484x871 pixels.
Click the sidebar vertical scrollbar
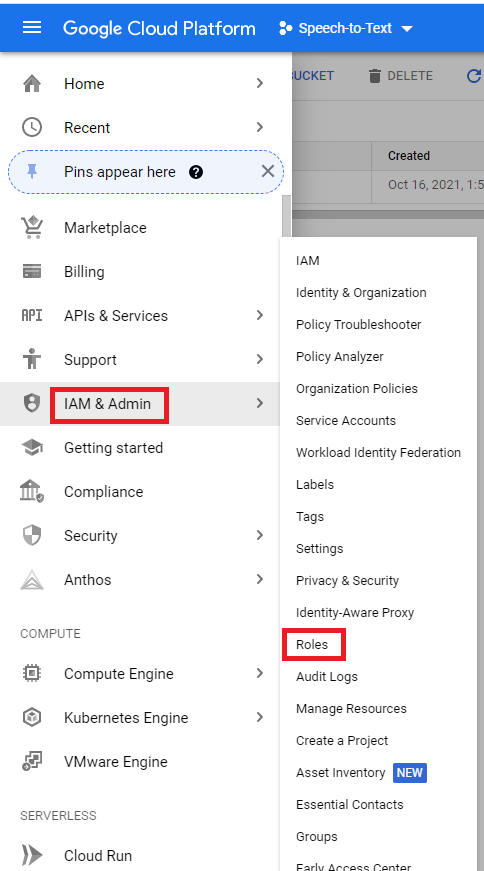coord(286,217)
